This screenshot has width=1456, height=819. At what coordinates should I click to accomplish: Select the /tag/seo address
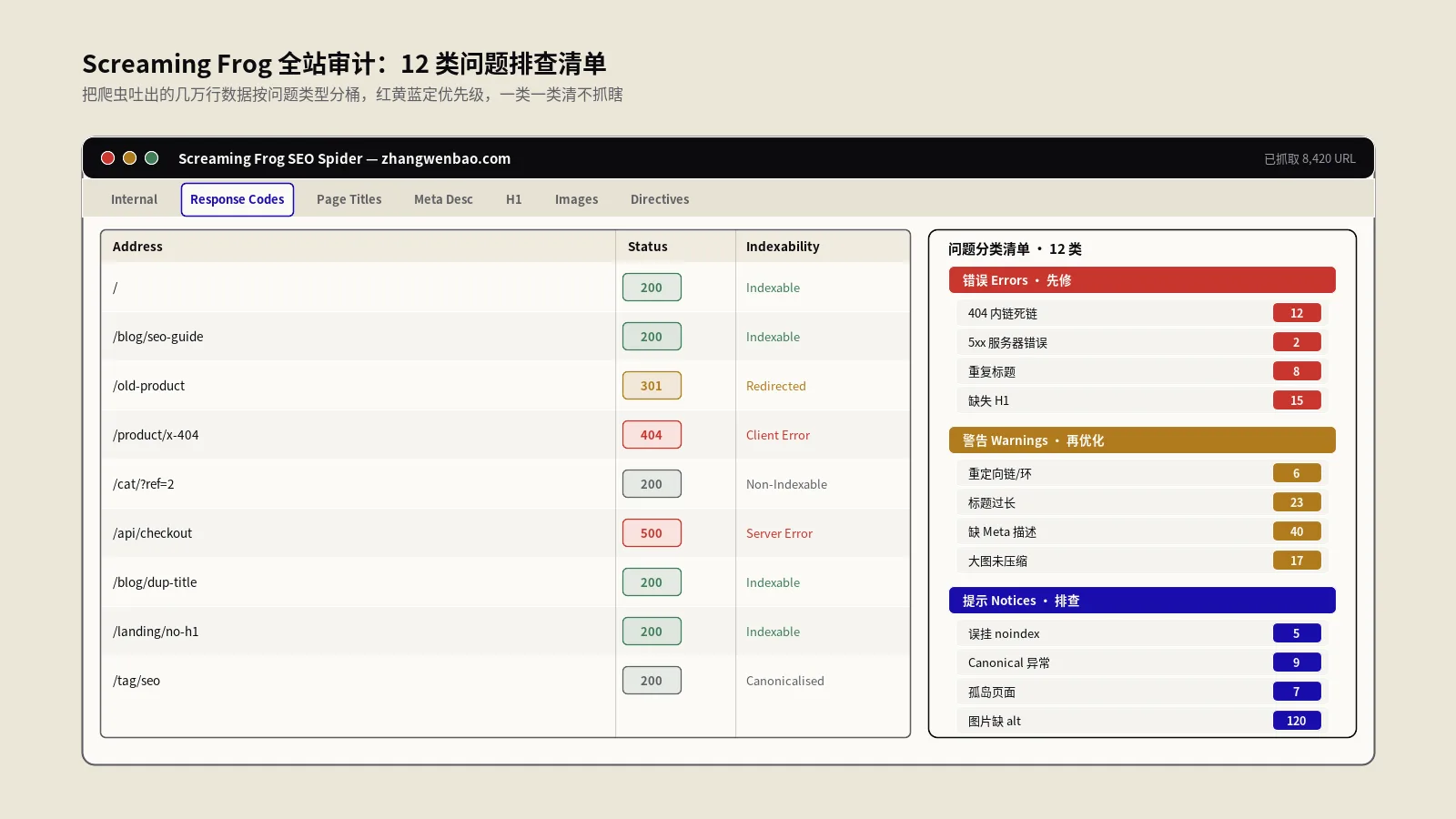click(x=136, y=681)
